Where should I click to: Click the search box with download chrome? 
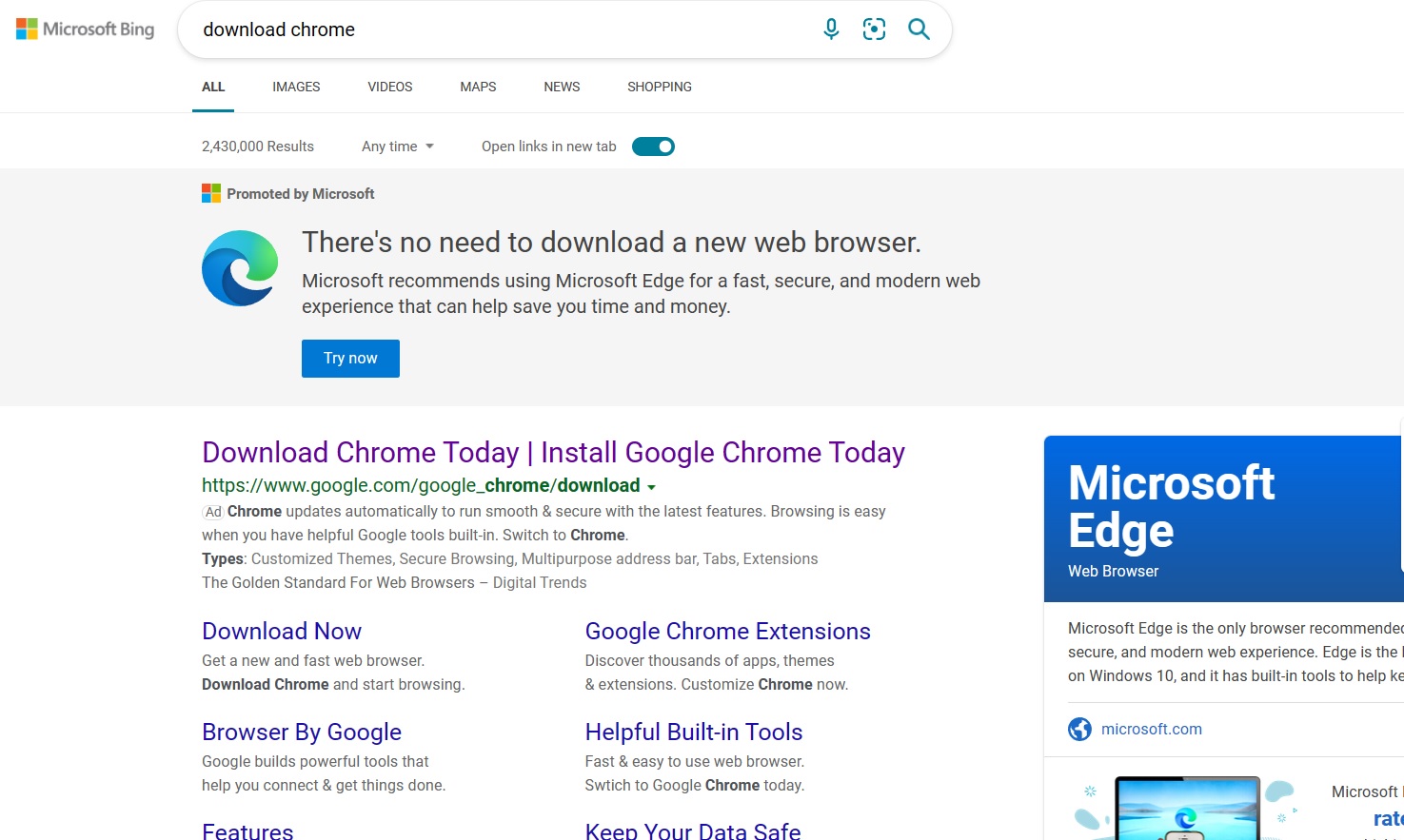(495, 29)
